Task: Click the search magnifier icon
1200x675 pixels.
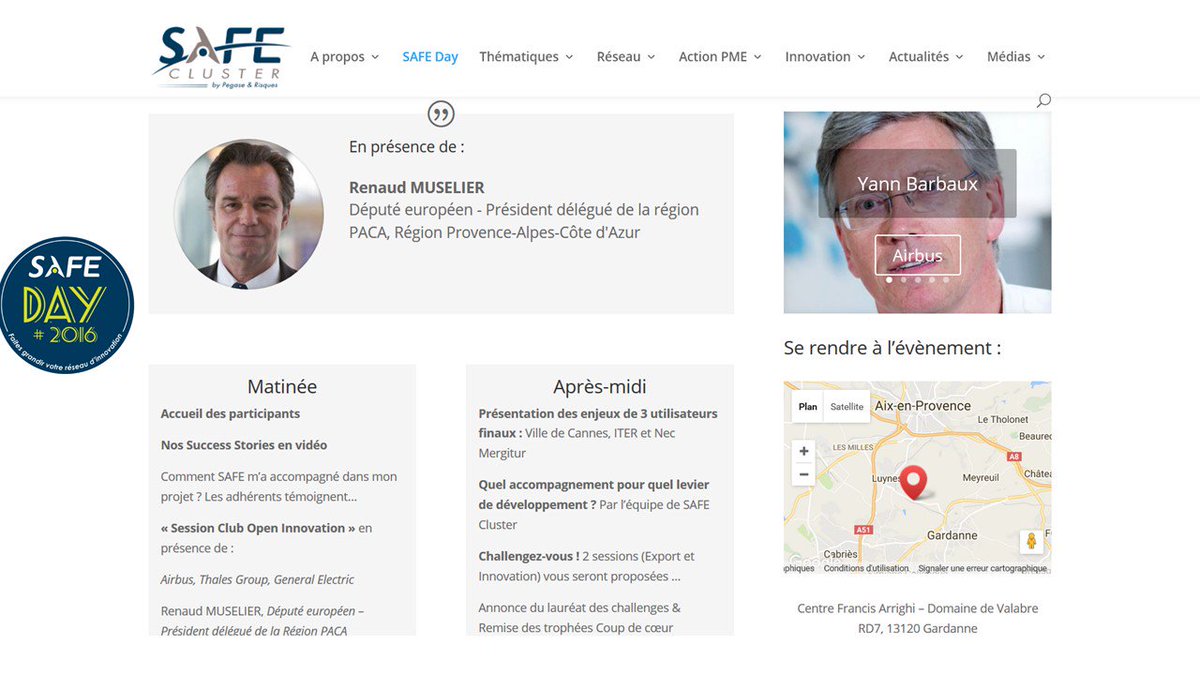Action: click(x=1044, y=100)
